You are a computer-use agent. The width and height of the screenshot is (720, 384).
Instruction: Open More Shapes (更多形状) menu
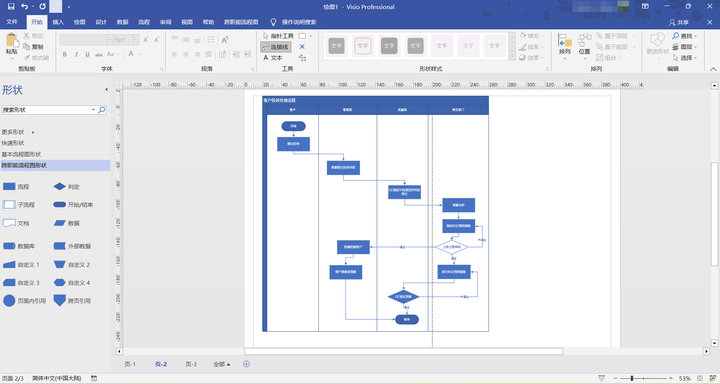tap(17, 132)
